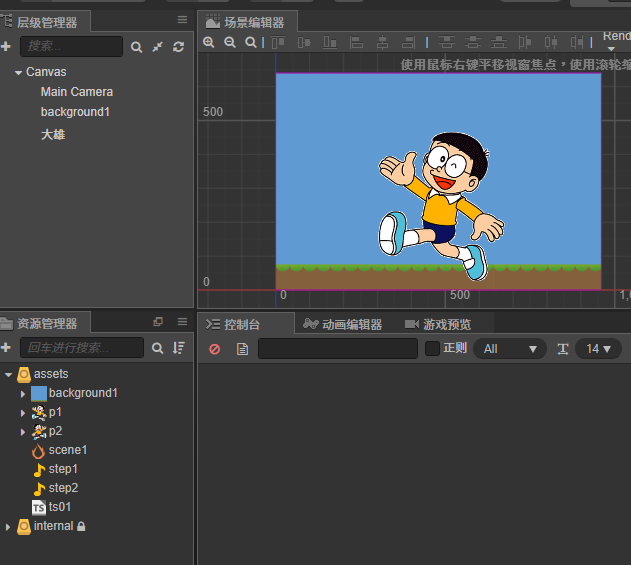Open the All log filter dropdown

(510, 348)
